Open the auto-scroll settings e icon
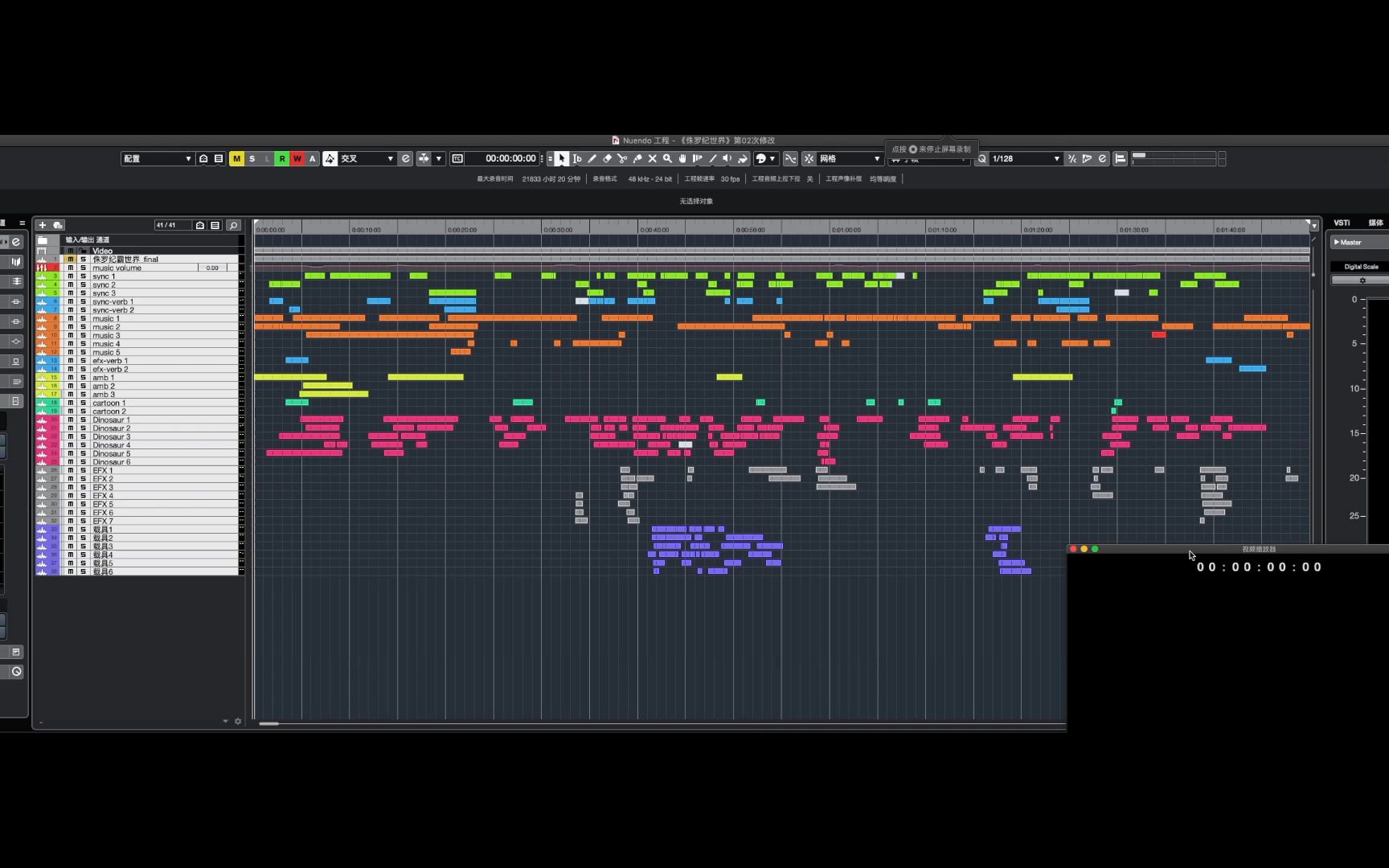 click(x=406, y=159)
